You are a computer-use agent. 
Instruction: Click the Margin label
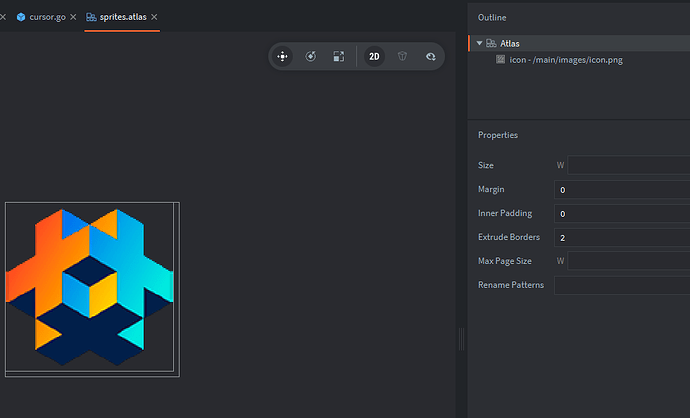tap(491, 189)
